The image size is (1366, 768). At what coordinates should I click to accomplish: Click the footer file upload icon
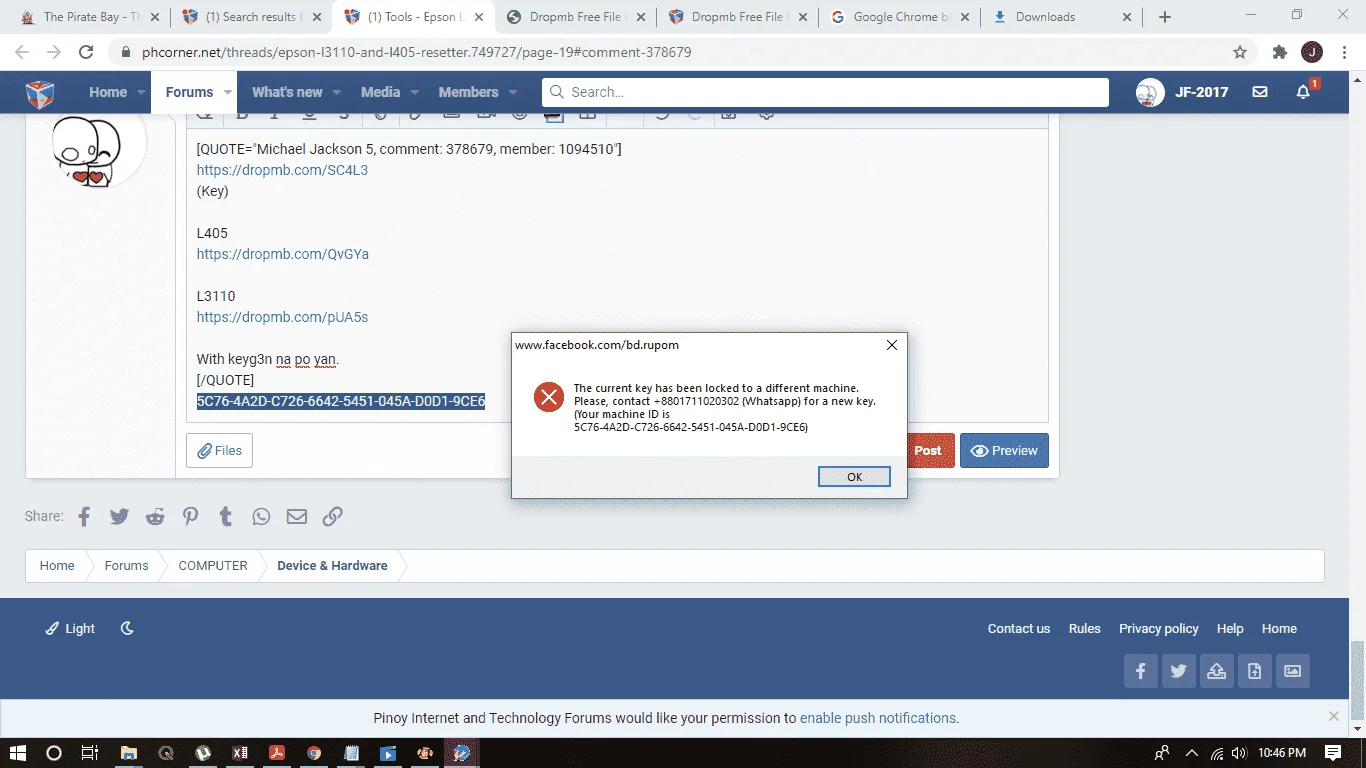click(1255, 671)
